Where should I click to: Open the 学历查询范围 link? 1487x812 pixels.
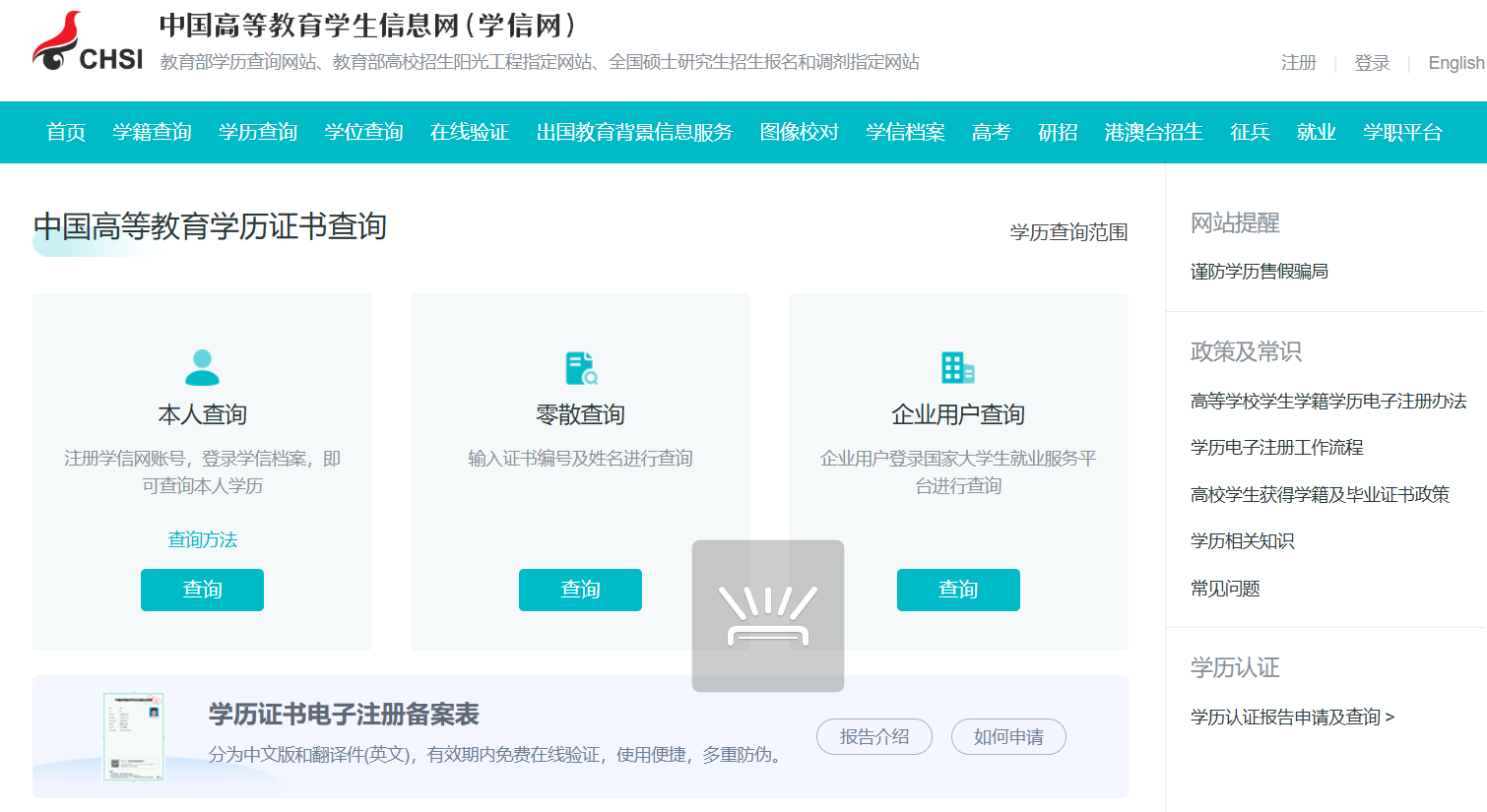pos(1068,232)
